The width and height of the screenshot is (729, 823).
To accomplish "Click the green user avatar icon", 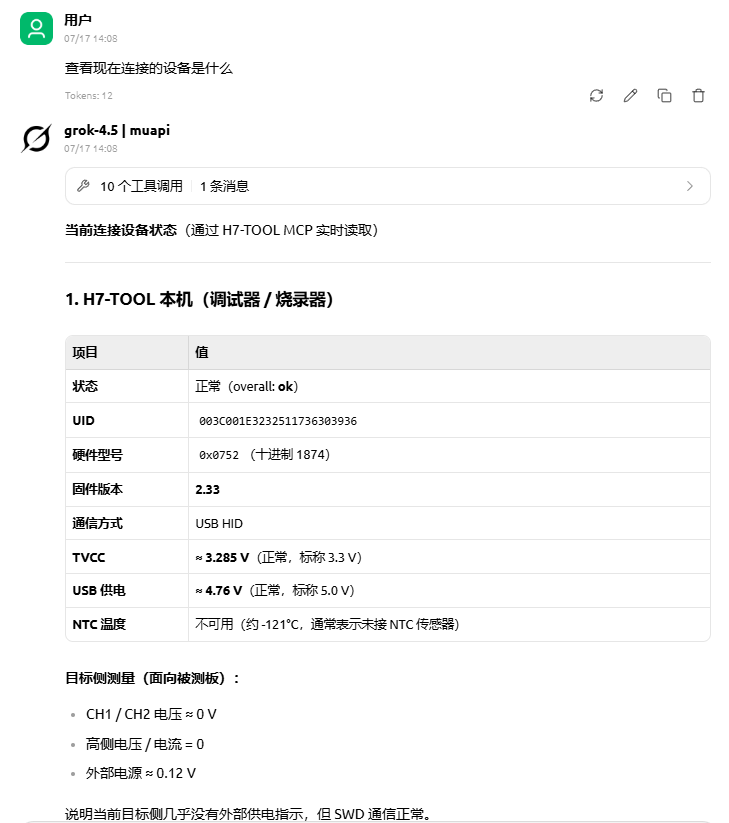I will (x=36, y=28).
